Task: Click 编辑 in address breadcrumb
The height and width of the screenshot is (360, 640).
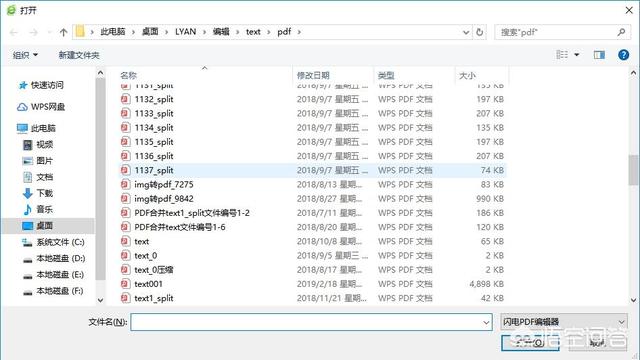Action: (x=221, y=32)
